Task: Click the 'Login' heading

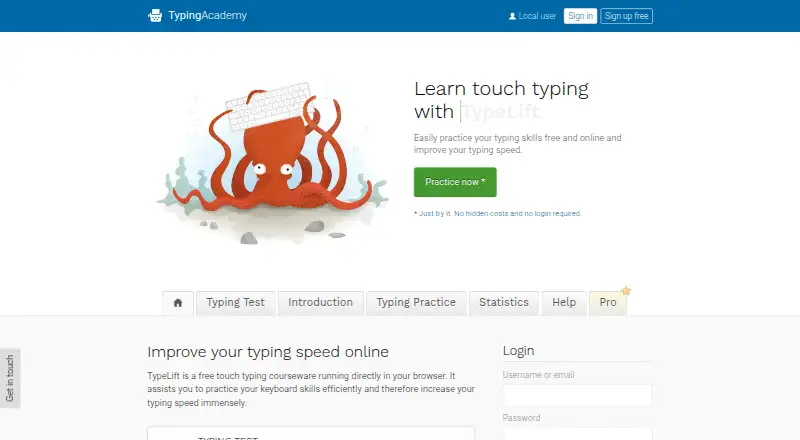Action: click(518, 351)
